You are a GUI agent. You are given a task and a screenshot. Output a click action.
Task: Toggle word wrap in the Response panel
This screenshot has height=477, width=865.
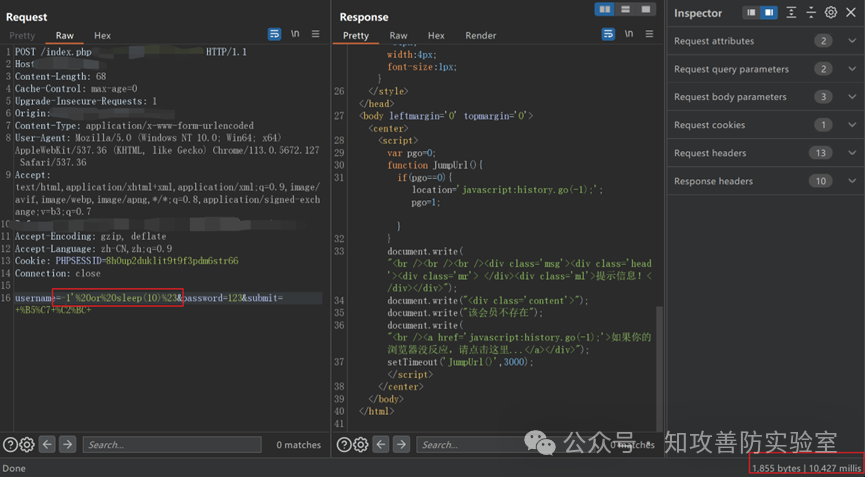coord(607,34)
